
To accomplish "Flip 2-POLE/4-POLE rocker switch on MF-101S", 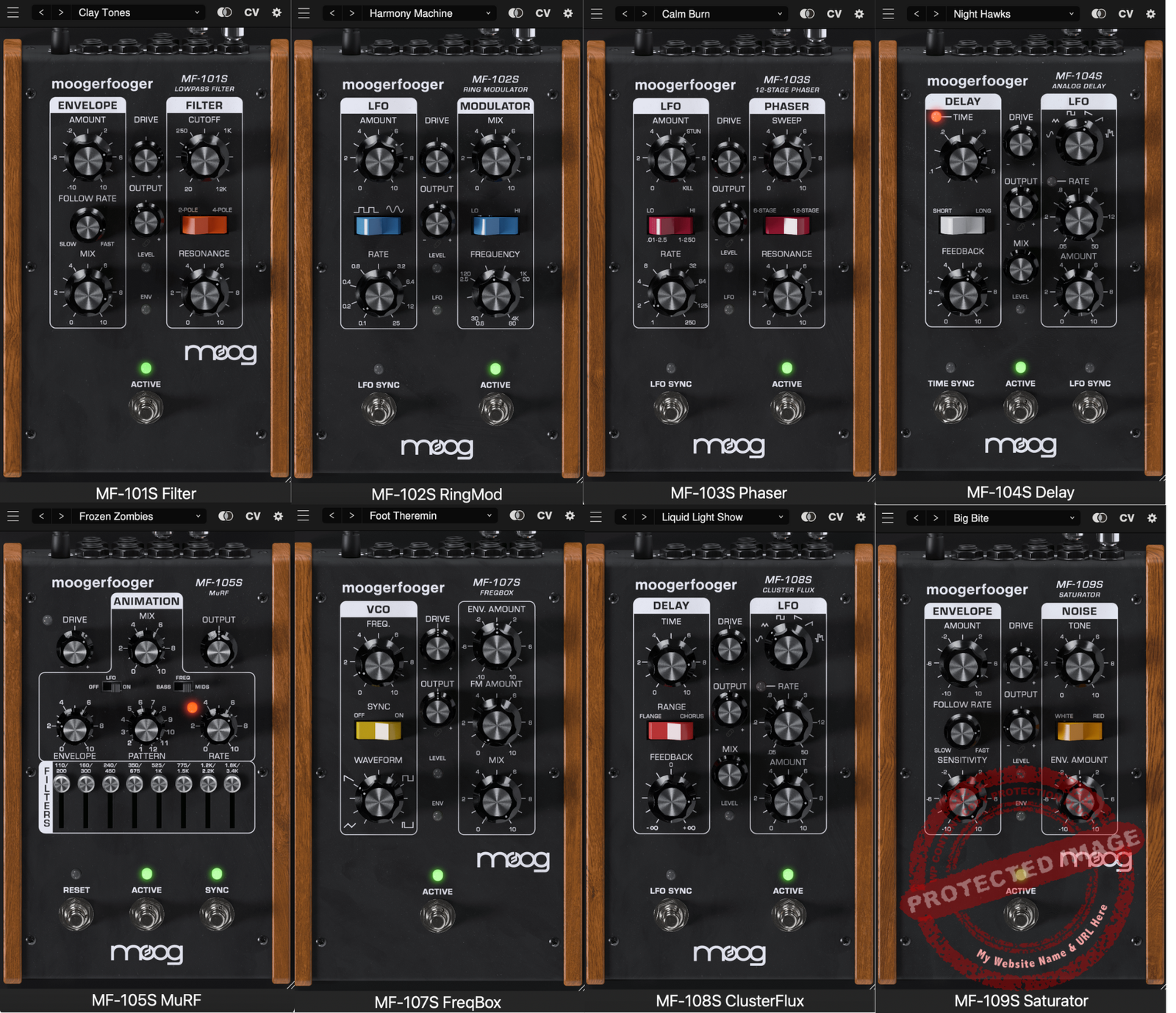I will point(204,225).
